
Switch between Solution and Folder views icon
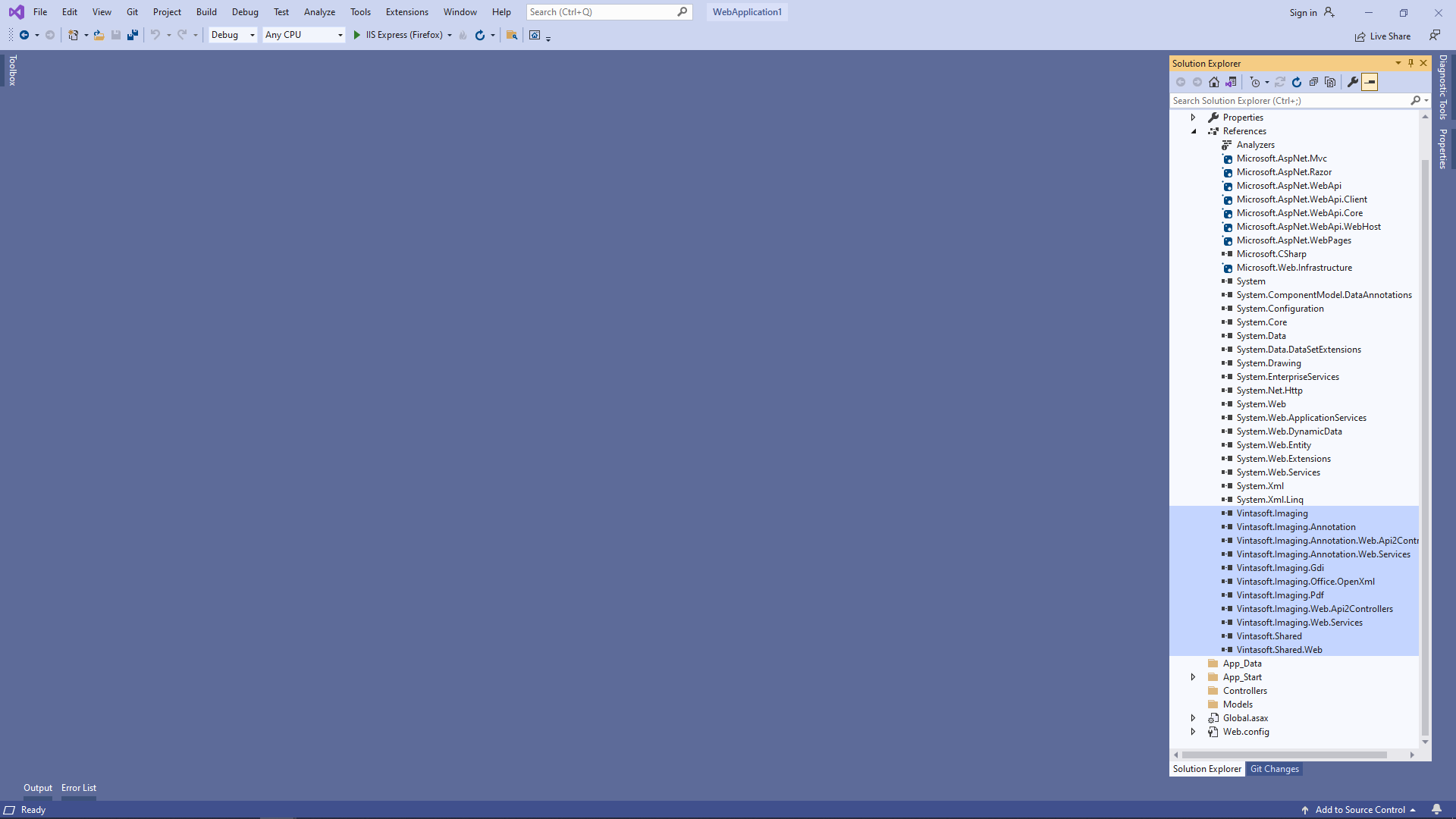(x=1231, y=82)
